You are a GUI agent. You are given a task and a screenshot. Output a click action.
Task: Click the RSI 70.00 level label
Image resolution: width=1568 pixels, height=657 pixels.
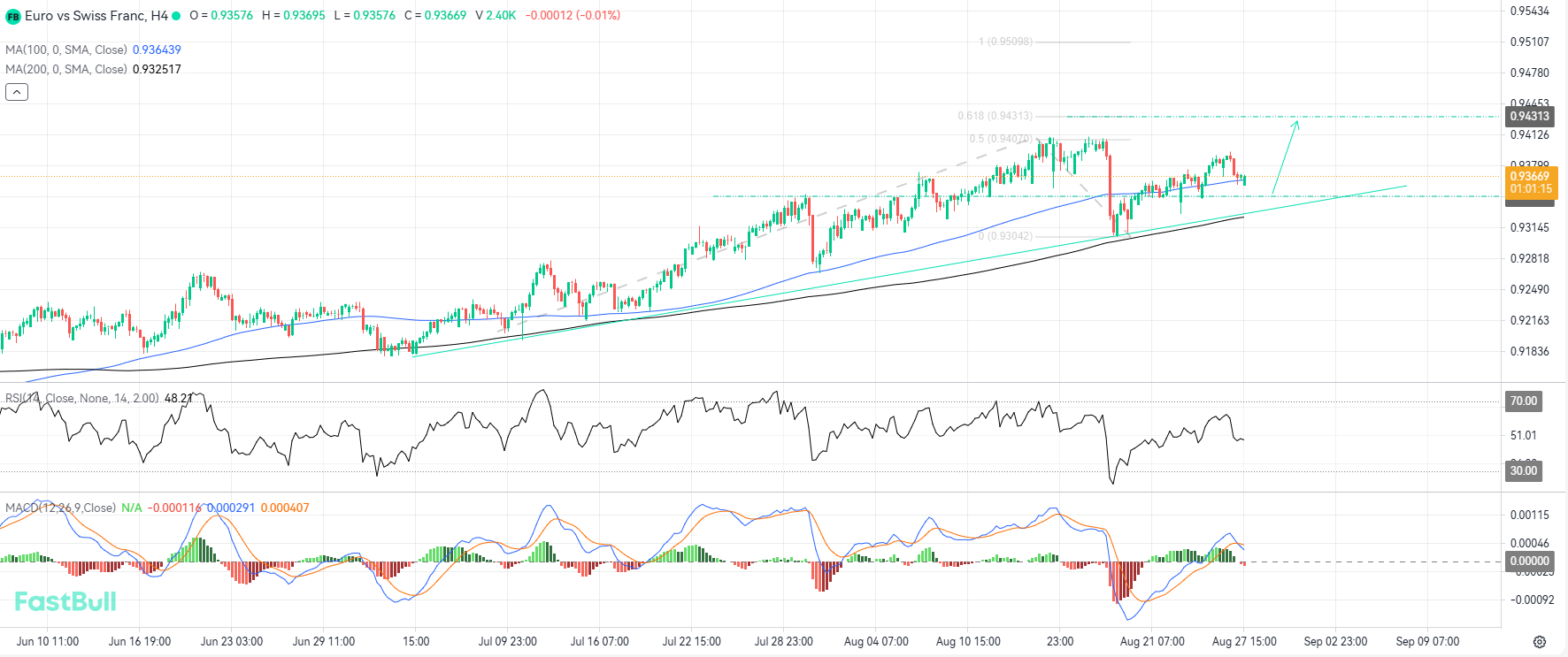[x=1524, y=401]
